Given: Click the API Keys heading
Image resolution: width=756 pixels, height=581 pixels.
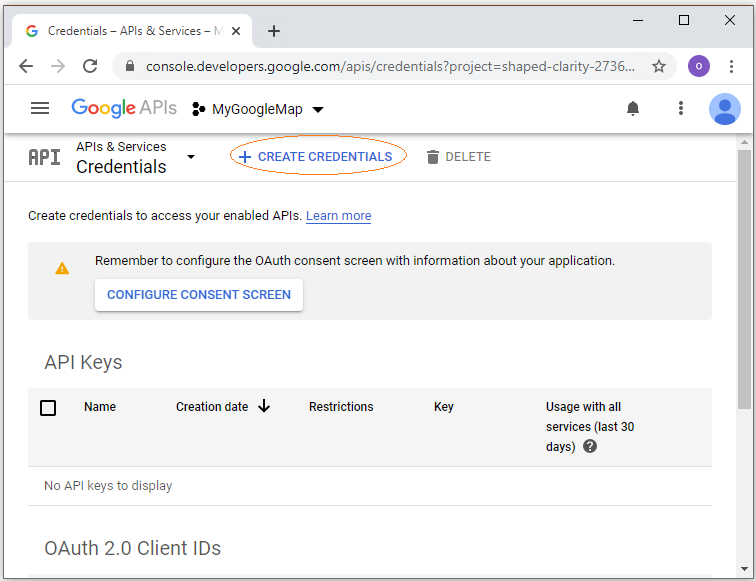Looking at the screenshot, I should click(x=83, y=362).
